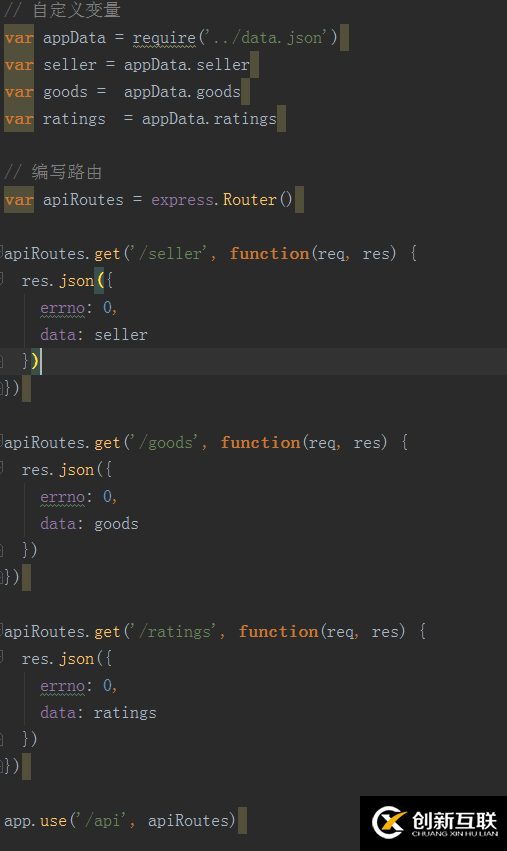The width and height of the screenshot is (507, 851).
Task: Click the highlighted closing bracket '})' at the caret line
Action: (x=30, y=361)
